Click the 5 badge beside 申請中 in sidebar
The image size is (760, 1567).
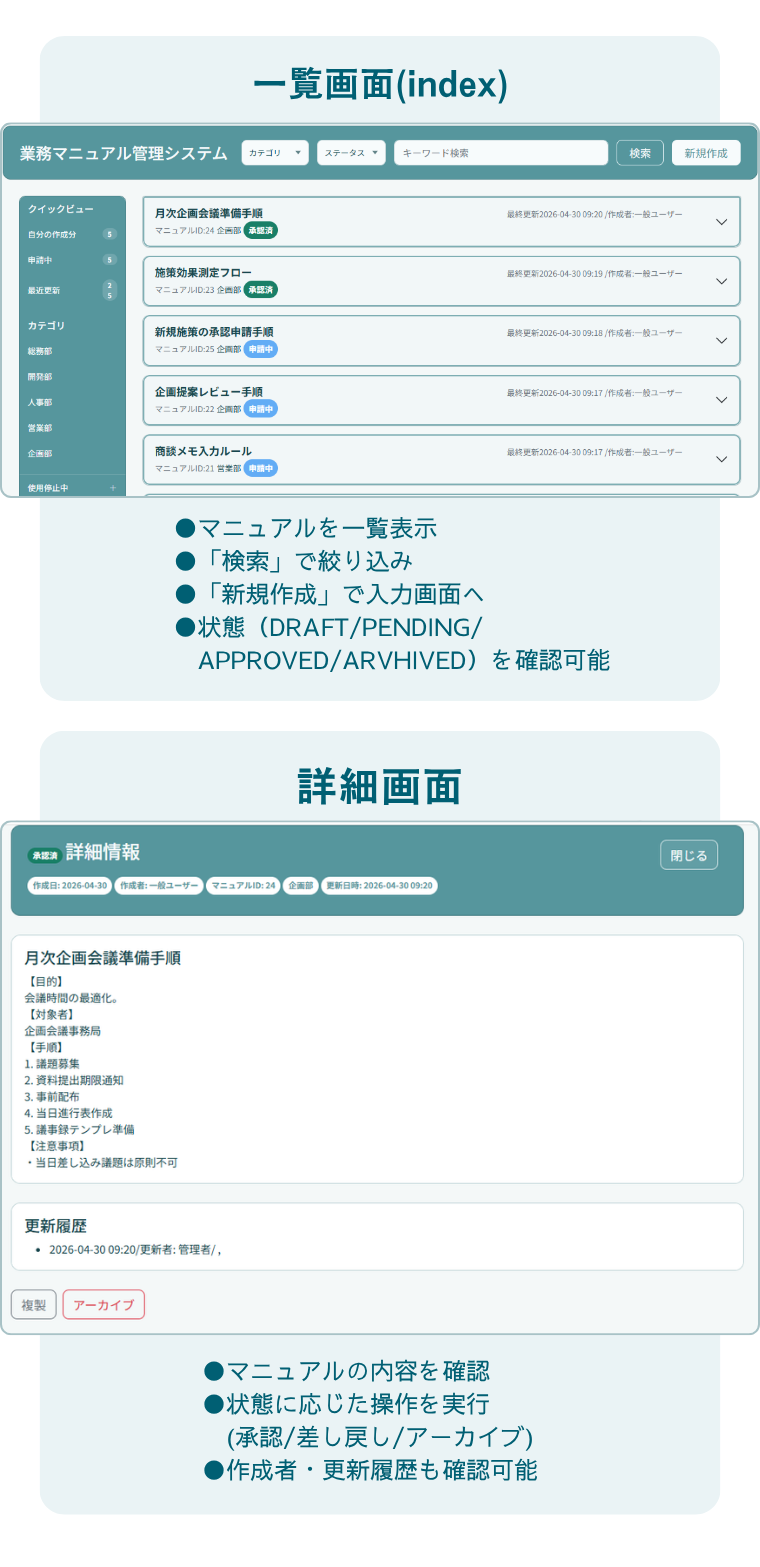tap(110, 260)
